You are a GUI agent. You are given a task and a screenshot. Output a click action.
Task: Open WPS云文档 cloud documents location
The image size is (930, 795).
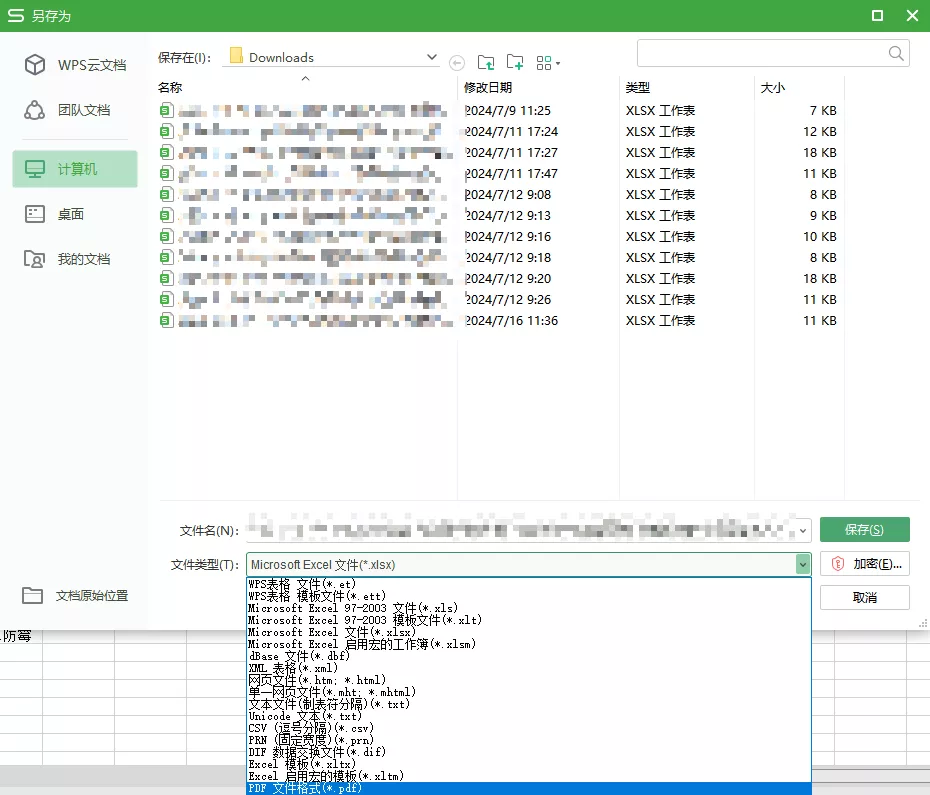click(x=75, y=65)
